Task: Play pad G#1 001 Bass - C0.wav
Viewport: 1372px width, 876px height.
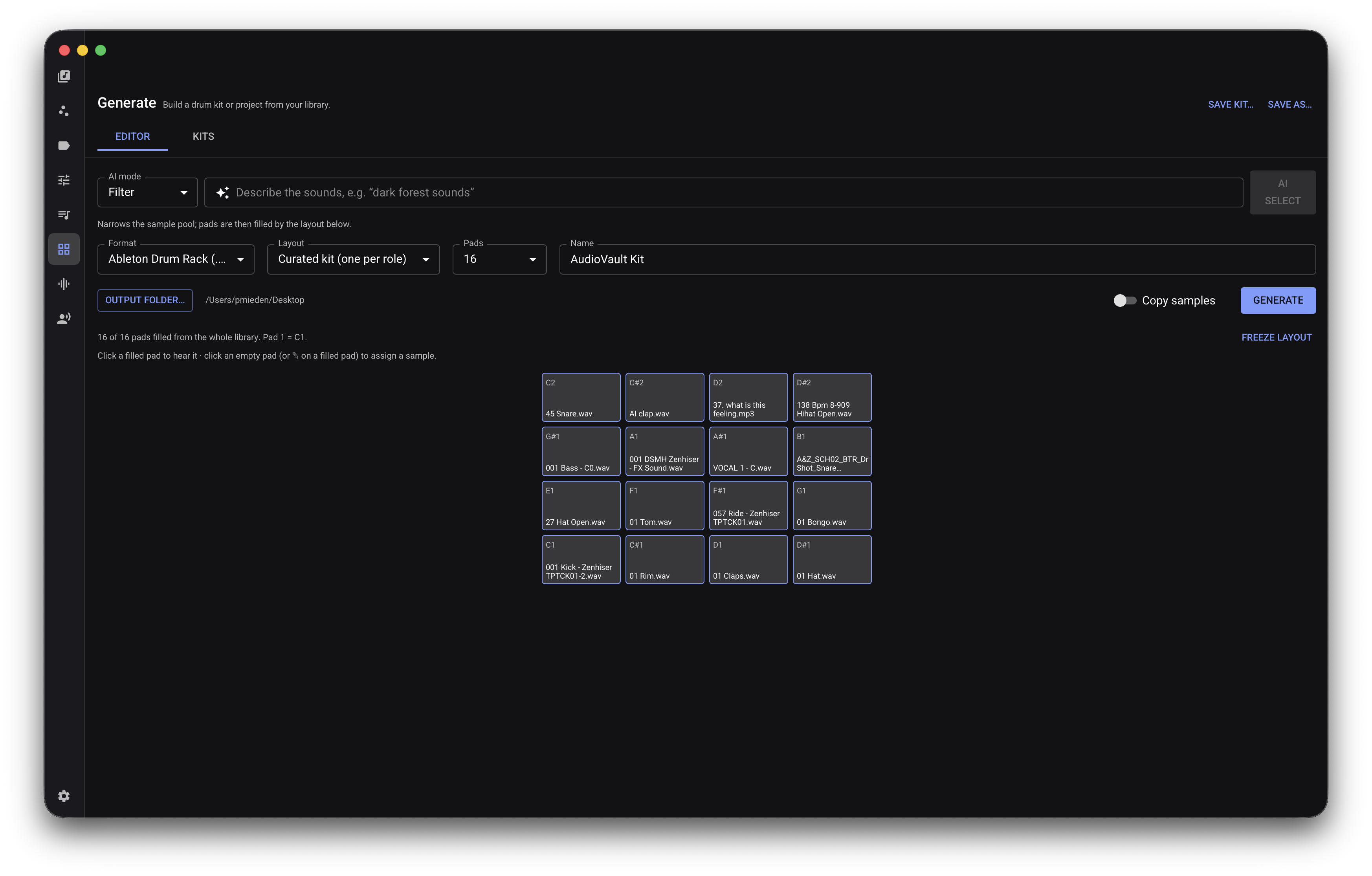Action: click(x=581, y=451)
